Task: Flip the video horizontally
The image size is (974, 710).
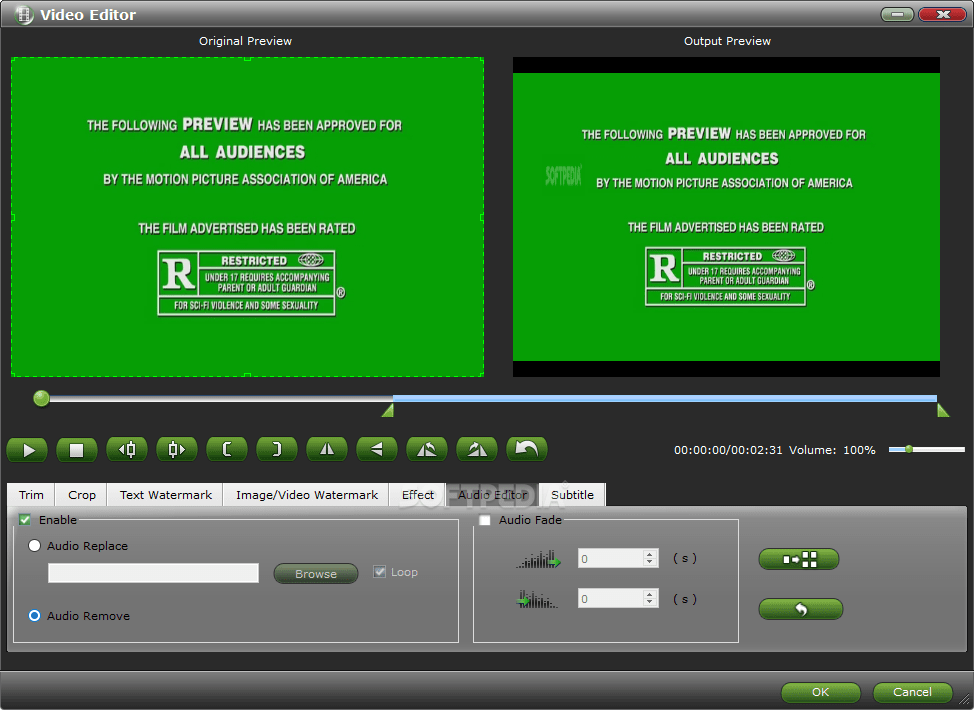Action: [x=327, y=449]
